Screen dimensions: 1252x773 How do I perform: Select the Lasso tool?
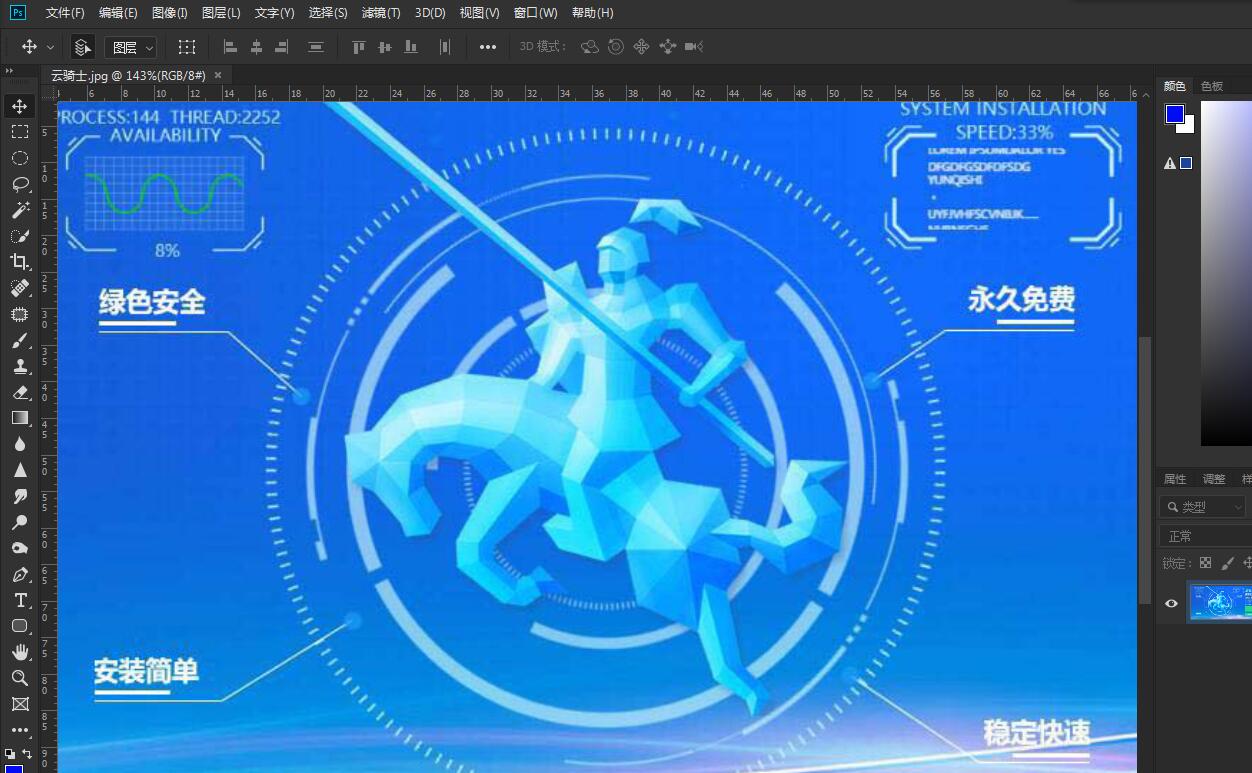click(x=20, y=184)
